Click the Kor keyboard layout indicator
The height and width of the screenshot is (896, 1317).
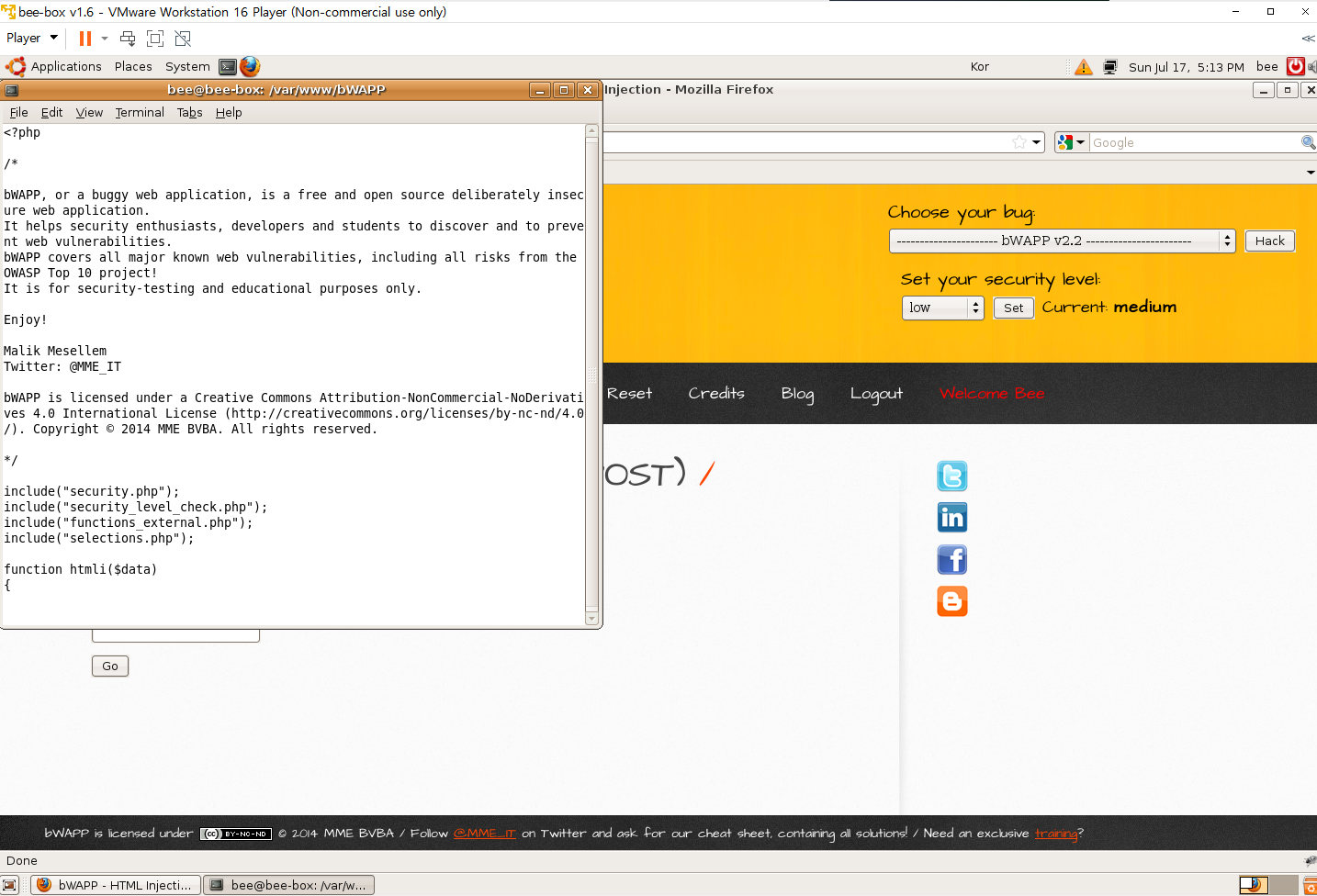click(x=980, y=66)
